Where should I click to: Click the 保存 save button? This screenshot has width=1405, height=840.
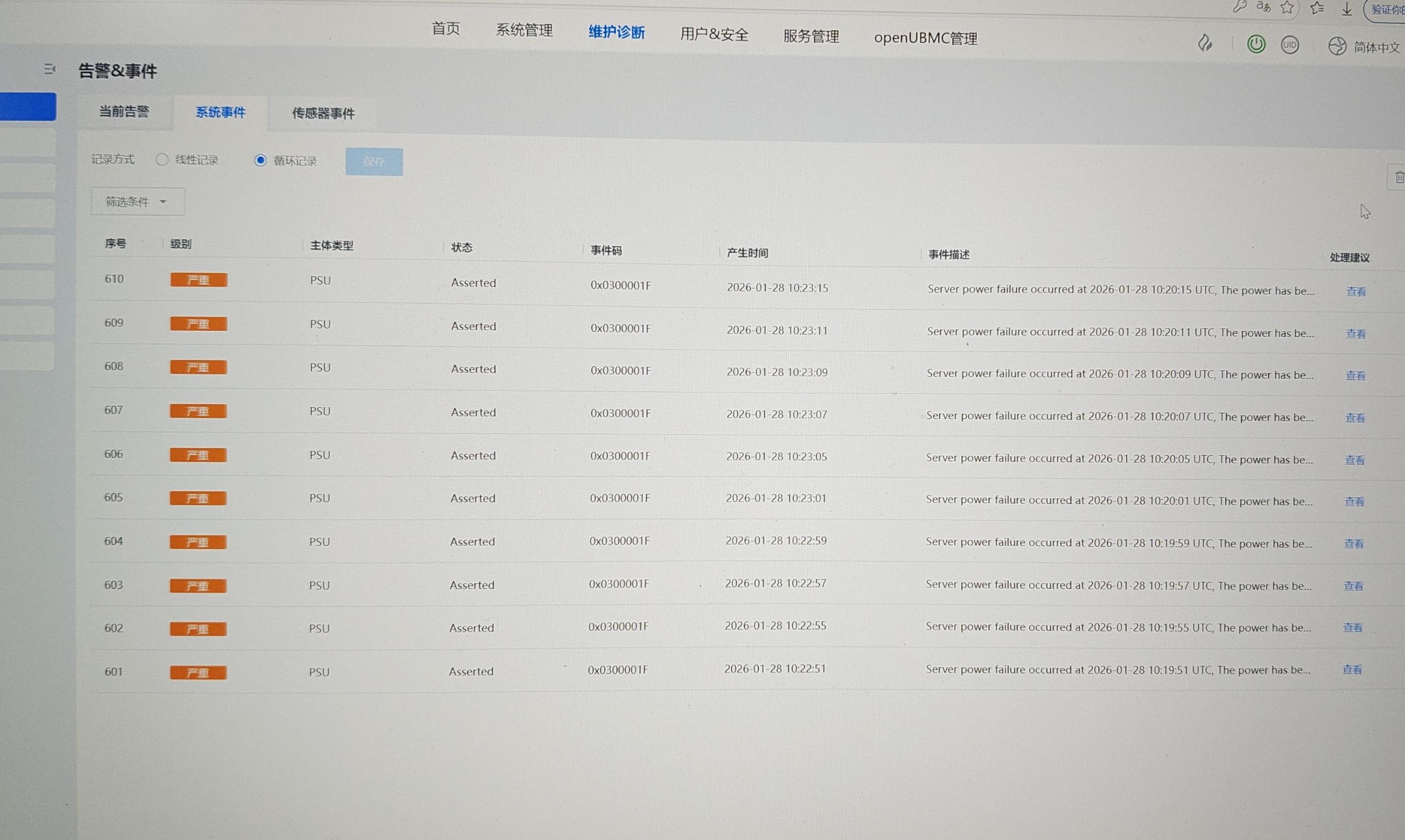tap(374, 162)
